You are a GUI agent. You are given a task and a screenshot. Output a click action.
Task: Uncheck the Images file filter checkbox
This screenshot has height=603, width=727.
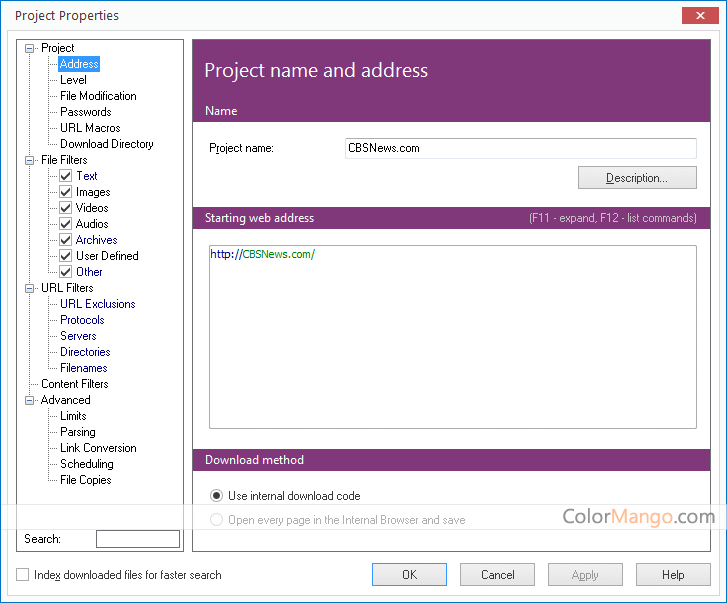click(x=66, y=192)
